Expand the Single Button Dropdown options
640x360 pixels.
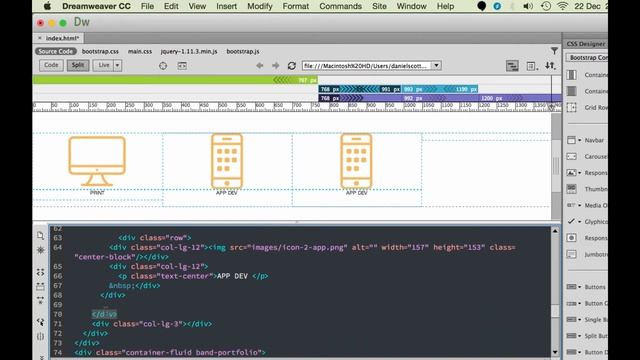tap(580, 320)
